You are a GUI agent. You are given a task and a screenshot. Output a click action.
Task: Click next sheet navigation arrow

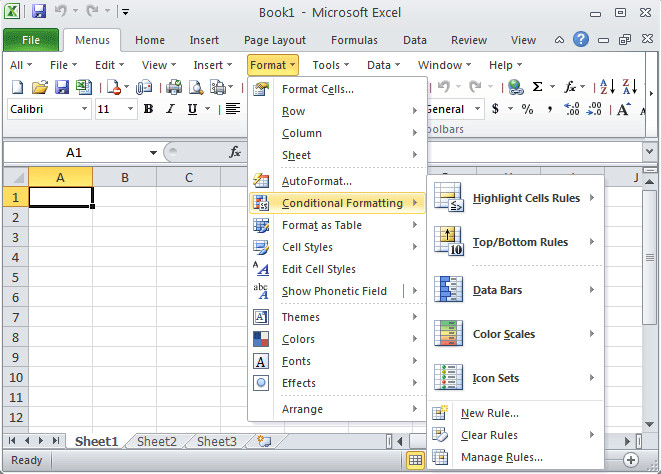(x=41, y=441)
